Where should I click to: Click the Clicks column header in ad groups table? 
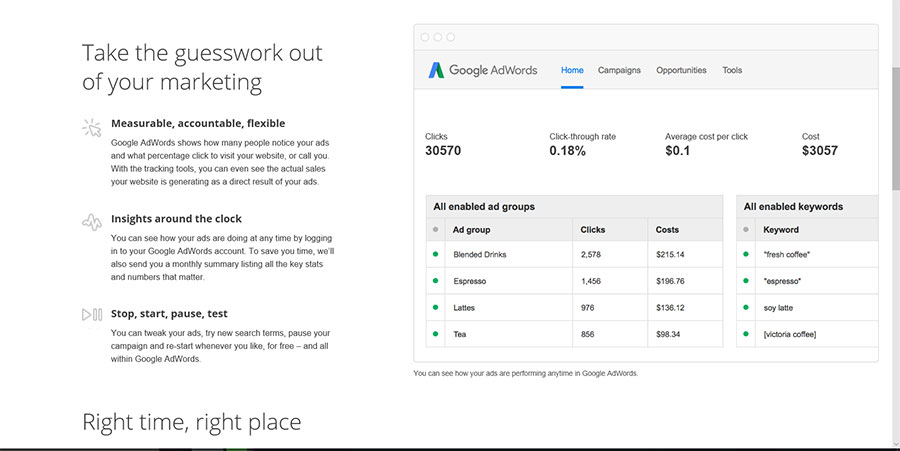[x=593, y=230]
